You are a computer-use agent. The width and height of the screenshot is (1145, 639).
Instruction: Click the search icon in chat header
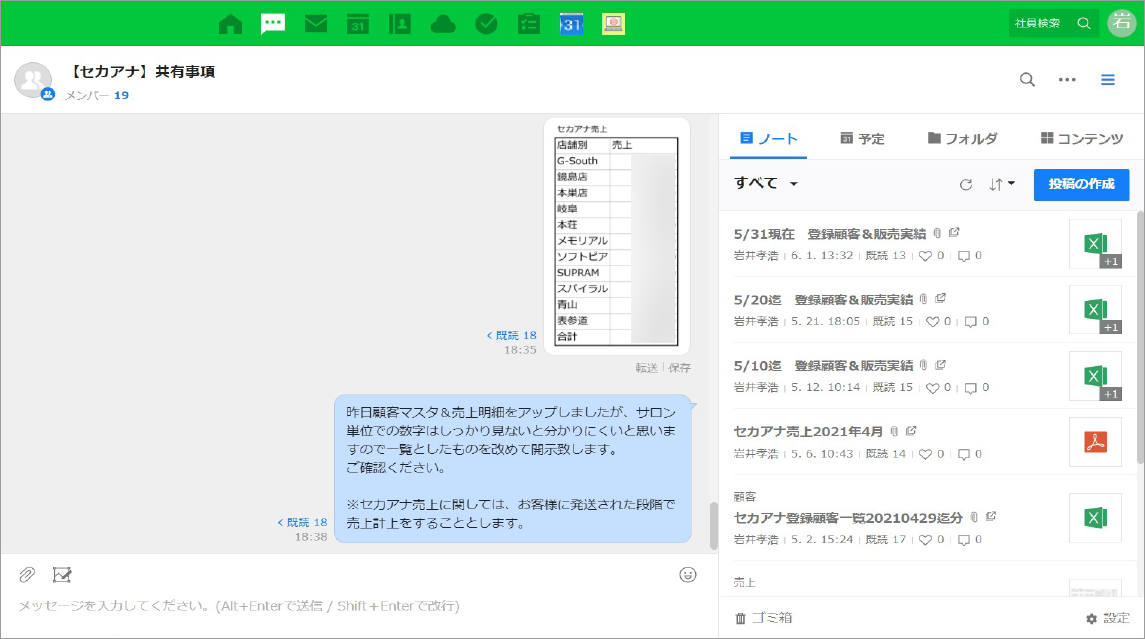pyautogui.click(x=1027, y=80)
